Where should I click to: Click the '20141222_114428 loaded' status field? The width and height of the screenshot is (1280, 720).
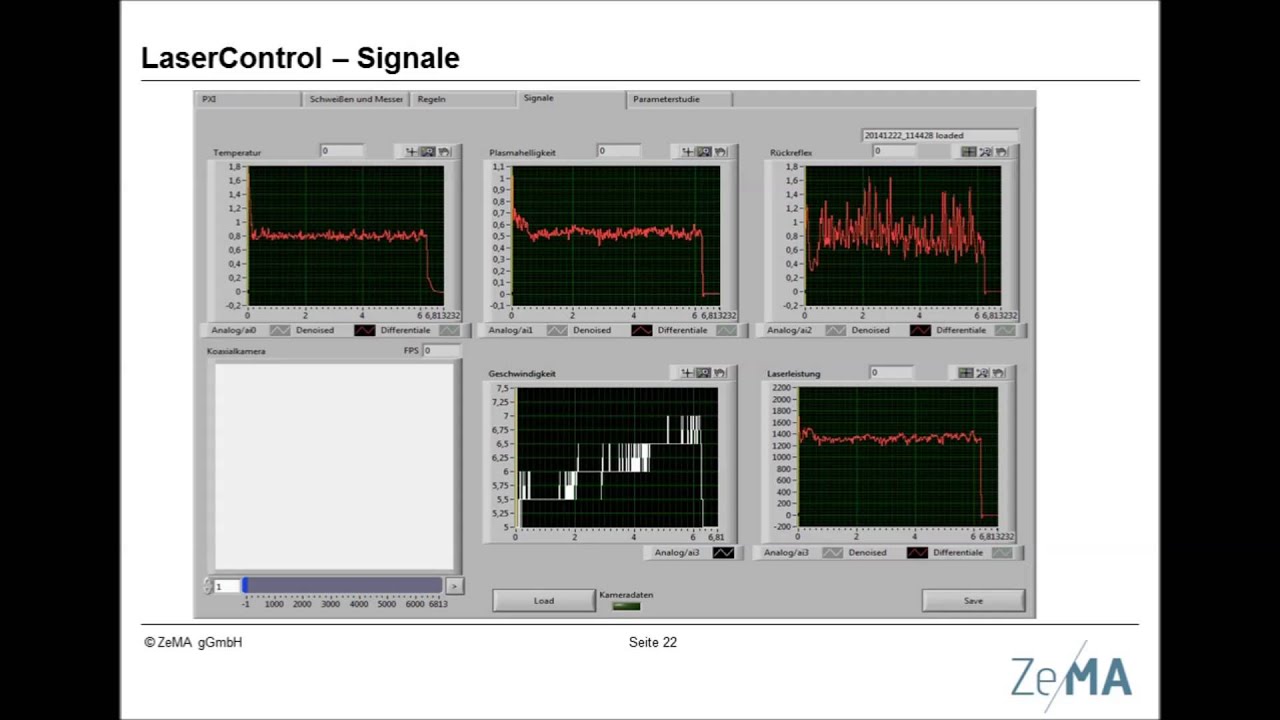[x=940, y=135]
